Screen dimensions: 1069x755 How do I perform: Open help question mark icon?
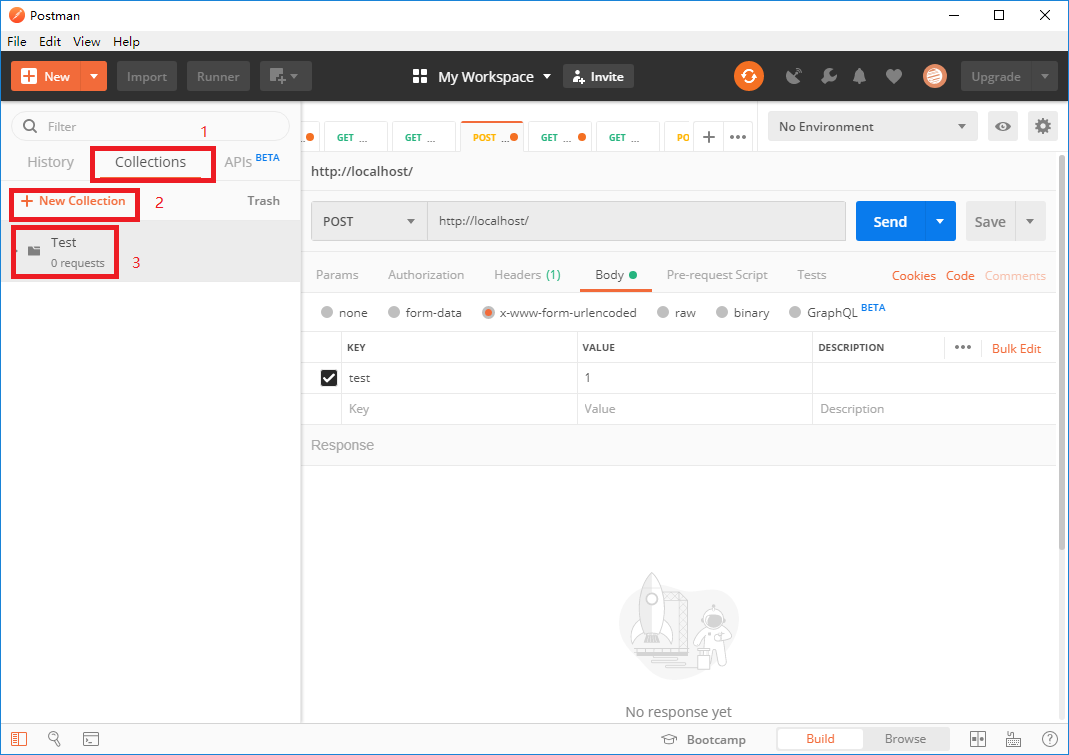(1050, 739)
